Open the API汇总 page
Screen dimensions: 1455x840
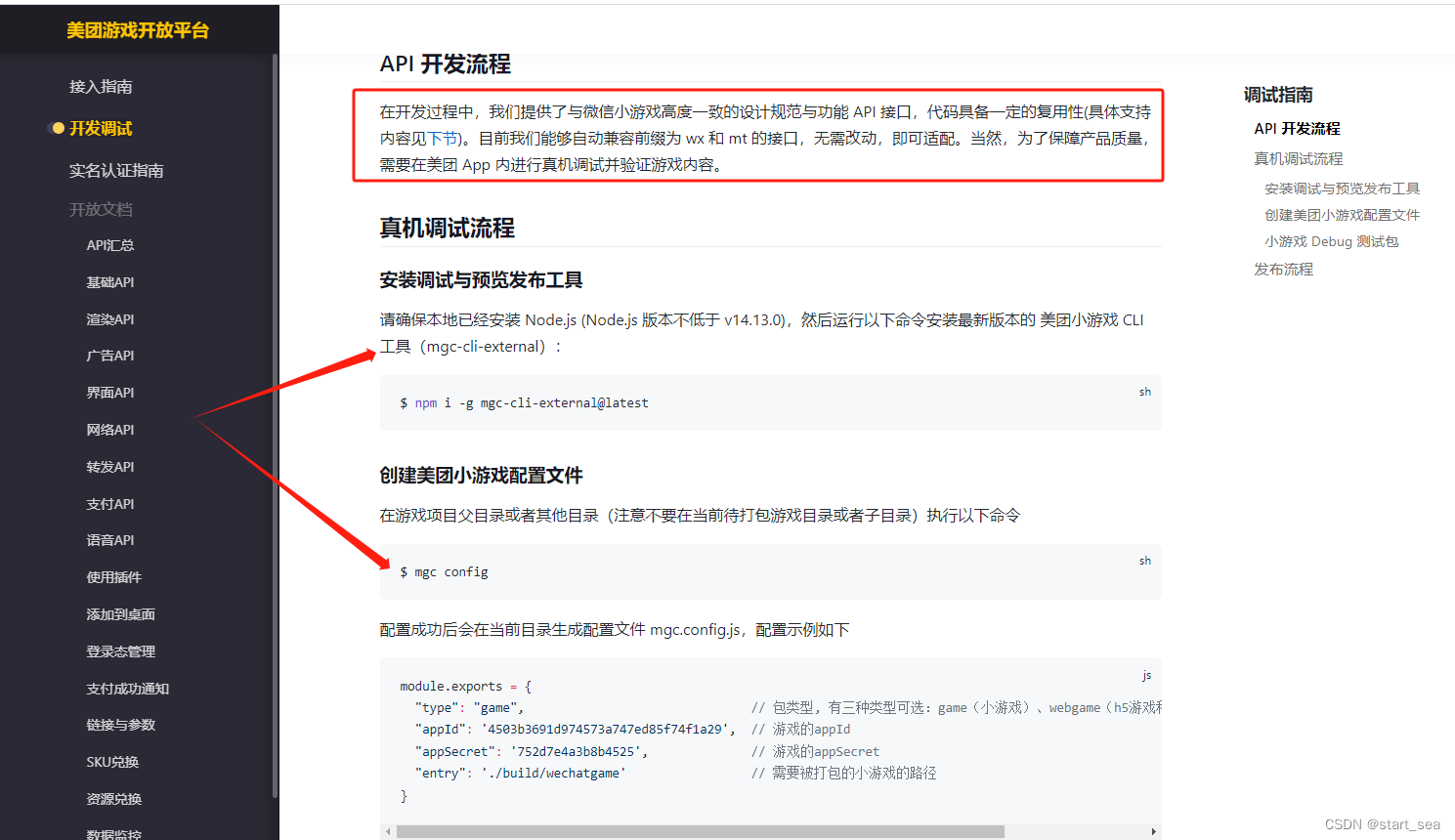coord(110,245)
